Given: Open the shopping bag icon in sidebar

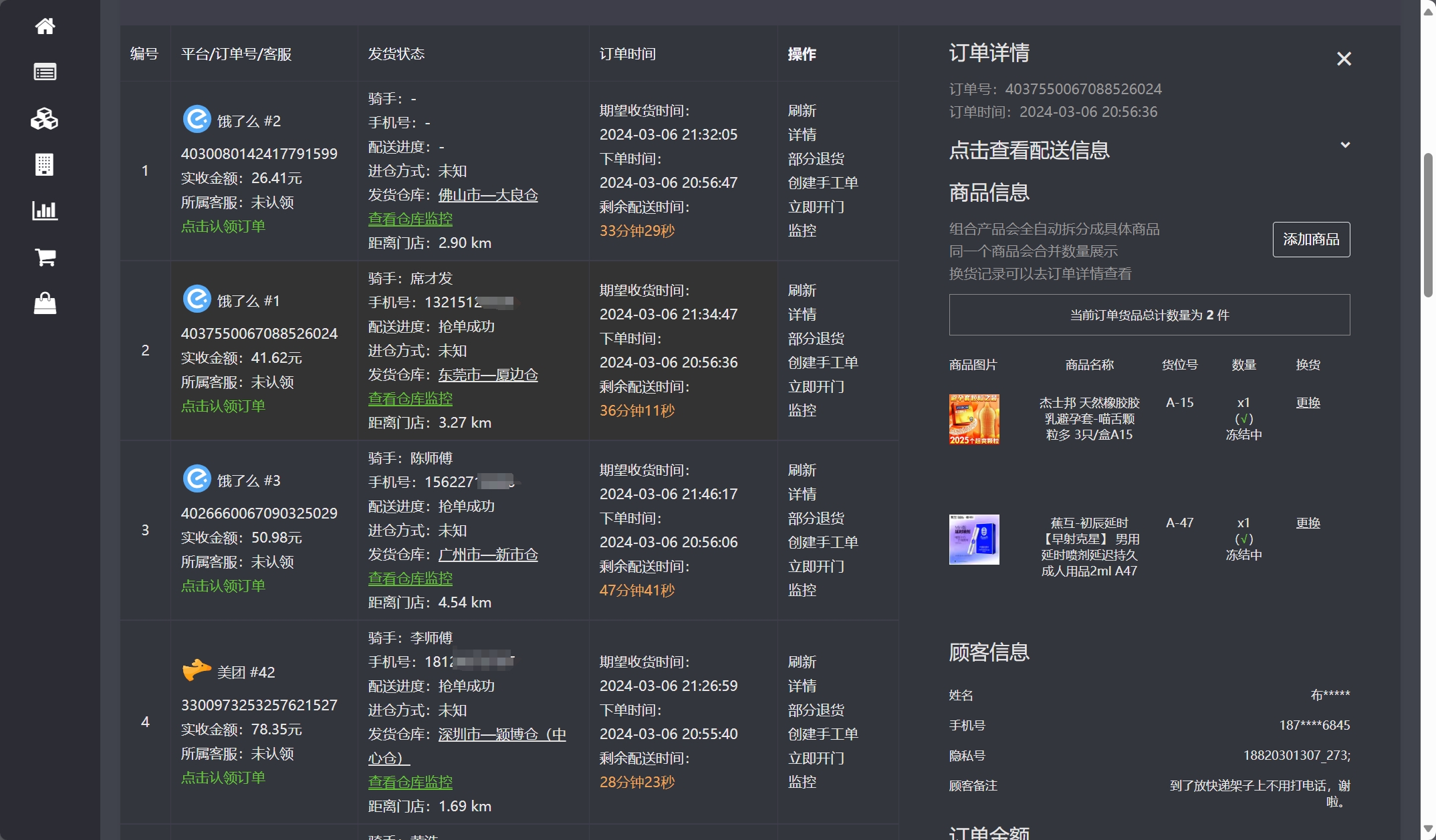Looking at the screenshot, I should (45, 303).
